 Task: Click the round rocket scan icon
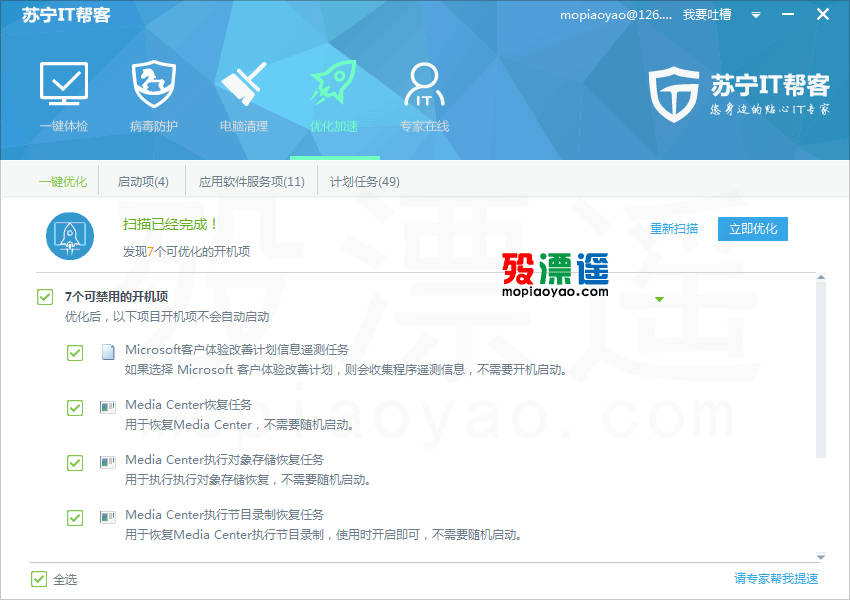(70, 236)
